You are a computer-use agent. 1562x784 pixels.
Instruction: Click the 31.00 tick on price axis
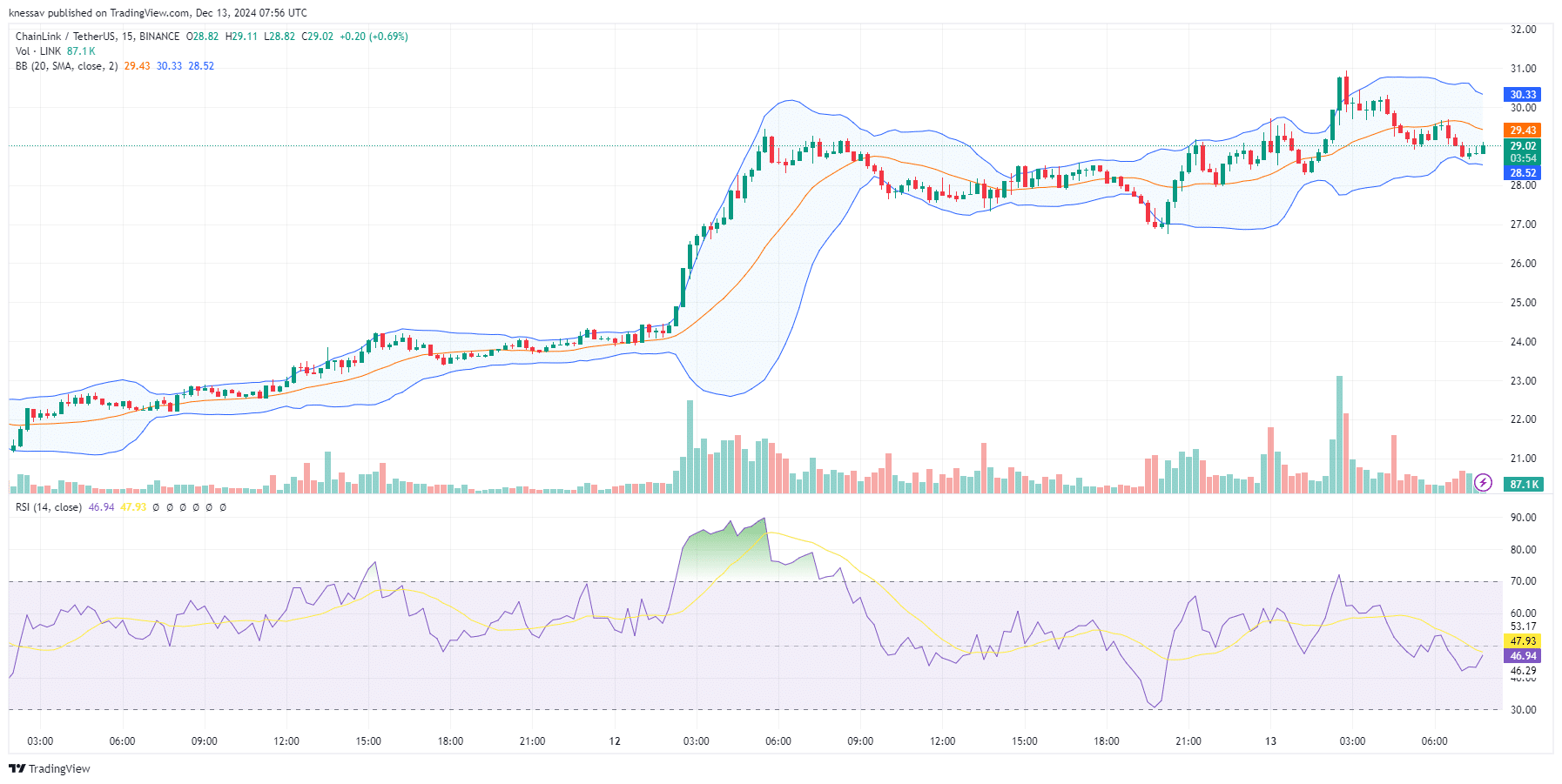point(1523,69)
